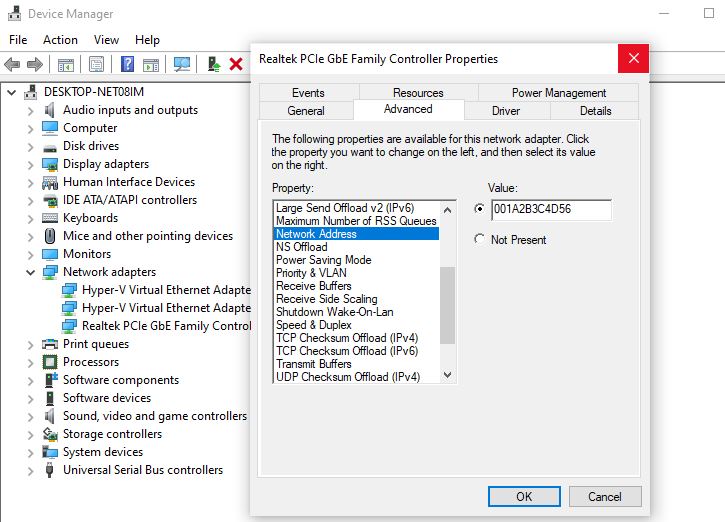
Task: Expand the IDE ATA/ATAPI controllers category
Action: click(31, 201)
